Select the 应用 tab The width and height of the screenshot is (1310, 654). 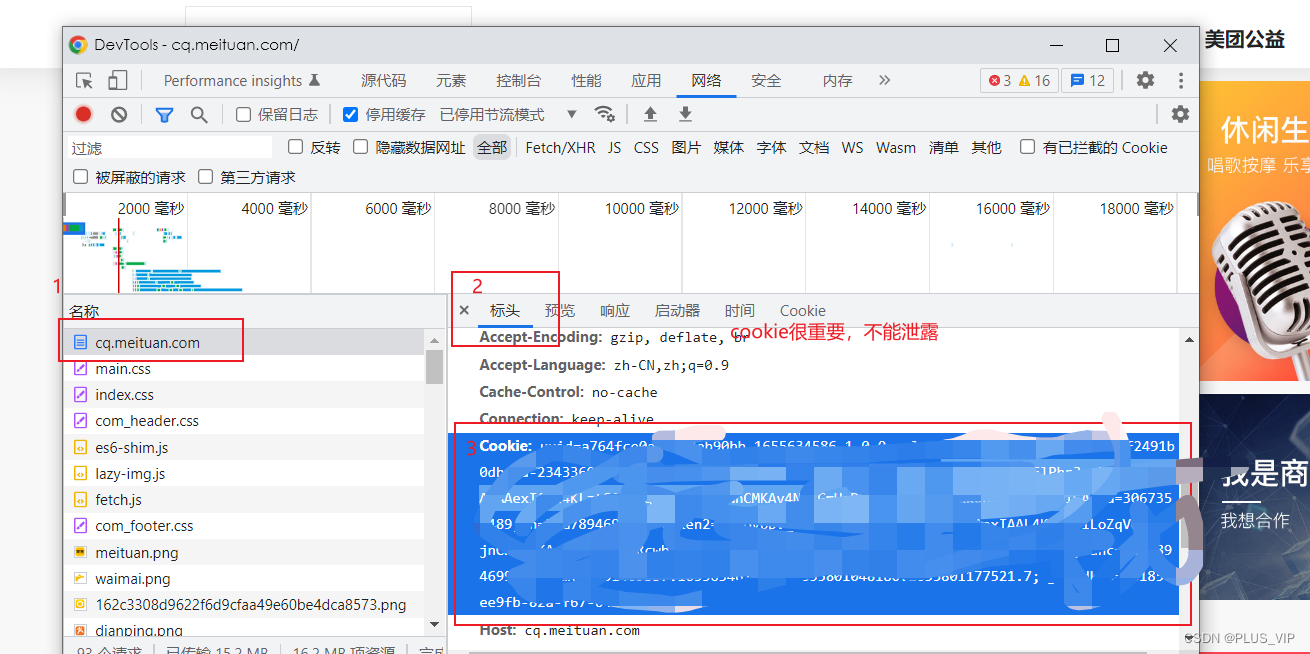pos(646,81)
